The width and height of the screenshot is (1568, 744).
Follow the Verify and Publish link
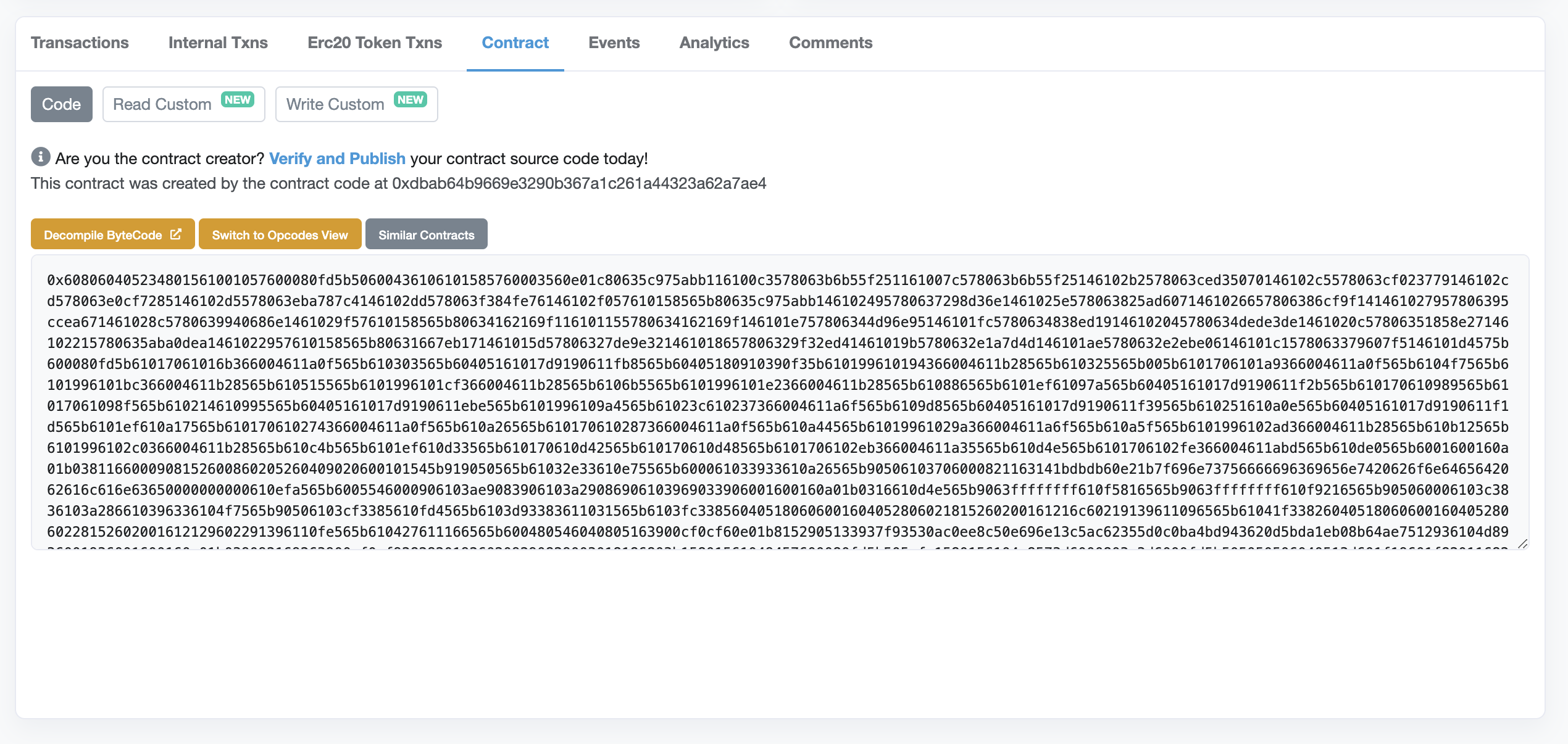click(x=337, y=159)
